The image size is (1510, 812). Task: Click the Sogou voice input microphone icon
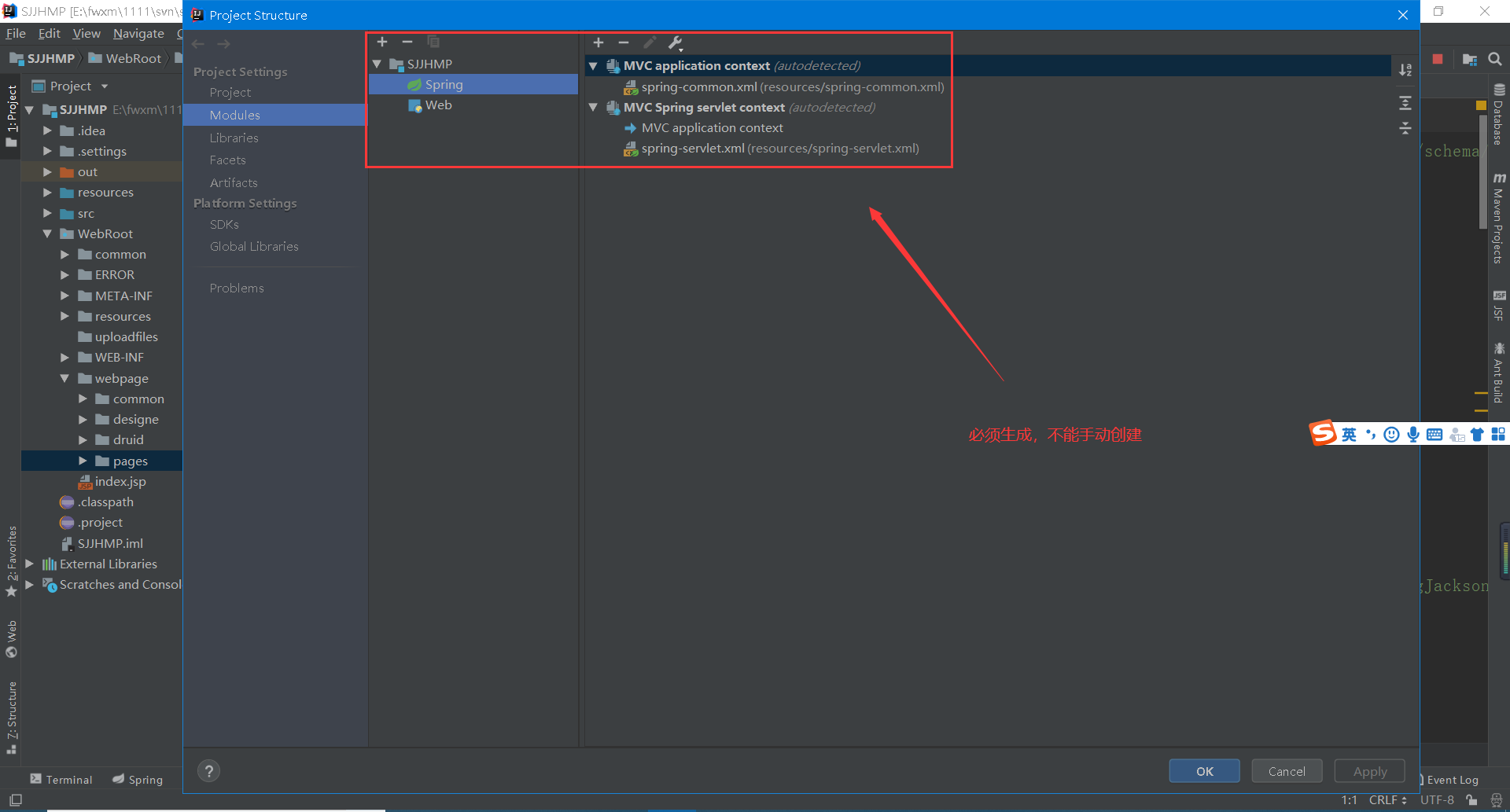click(x=1413, y=435)
